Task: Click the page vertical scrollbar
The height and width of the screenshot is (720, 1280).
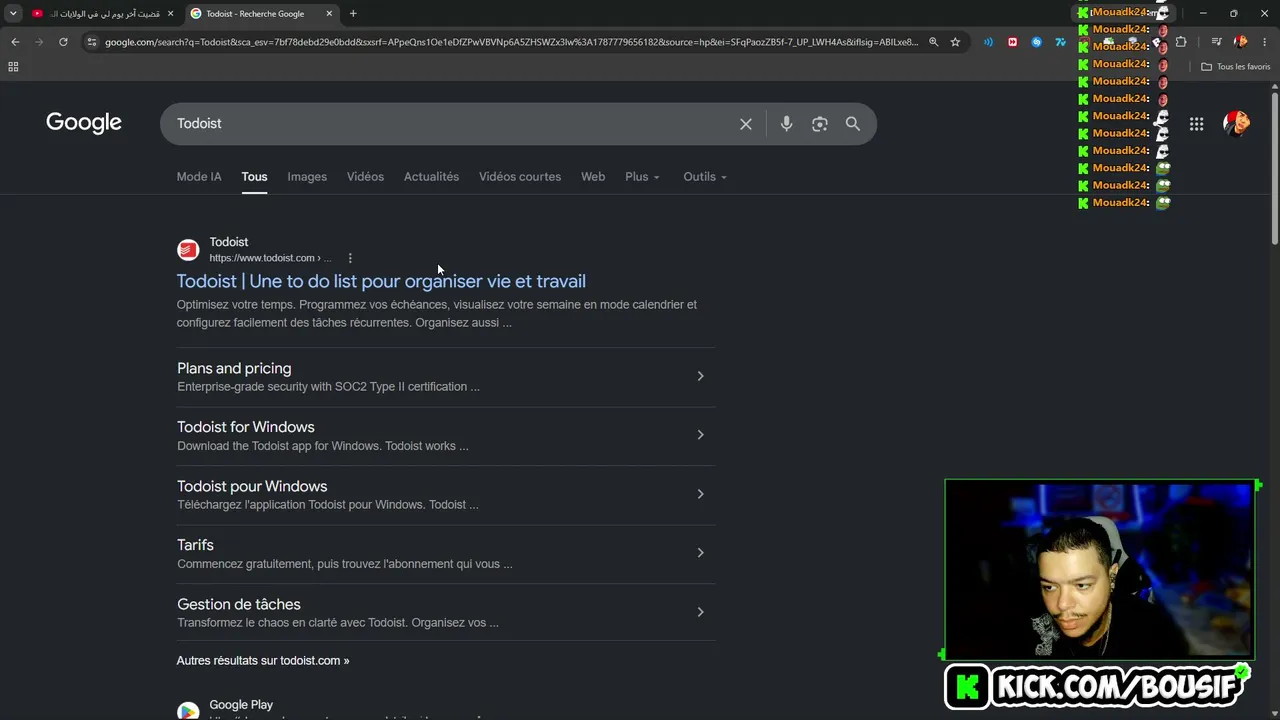Action: click(1274, 168)
